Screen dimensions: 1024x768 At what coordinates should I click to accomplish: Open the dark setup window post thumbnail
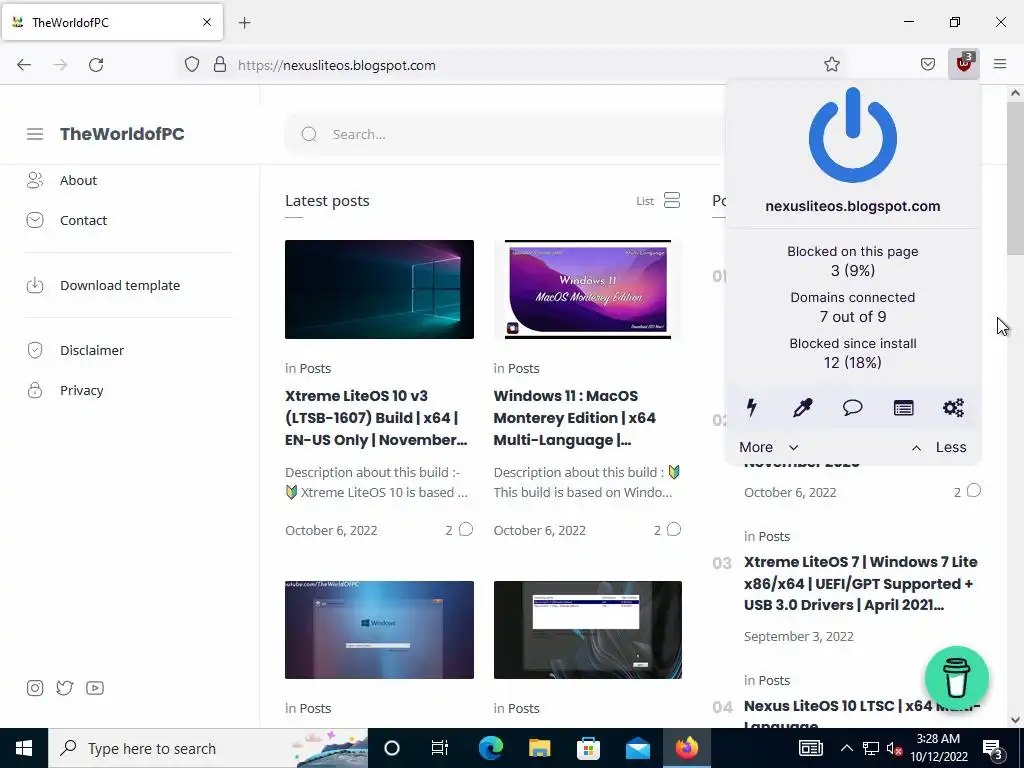(x=588, y=630)
